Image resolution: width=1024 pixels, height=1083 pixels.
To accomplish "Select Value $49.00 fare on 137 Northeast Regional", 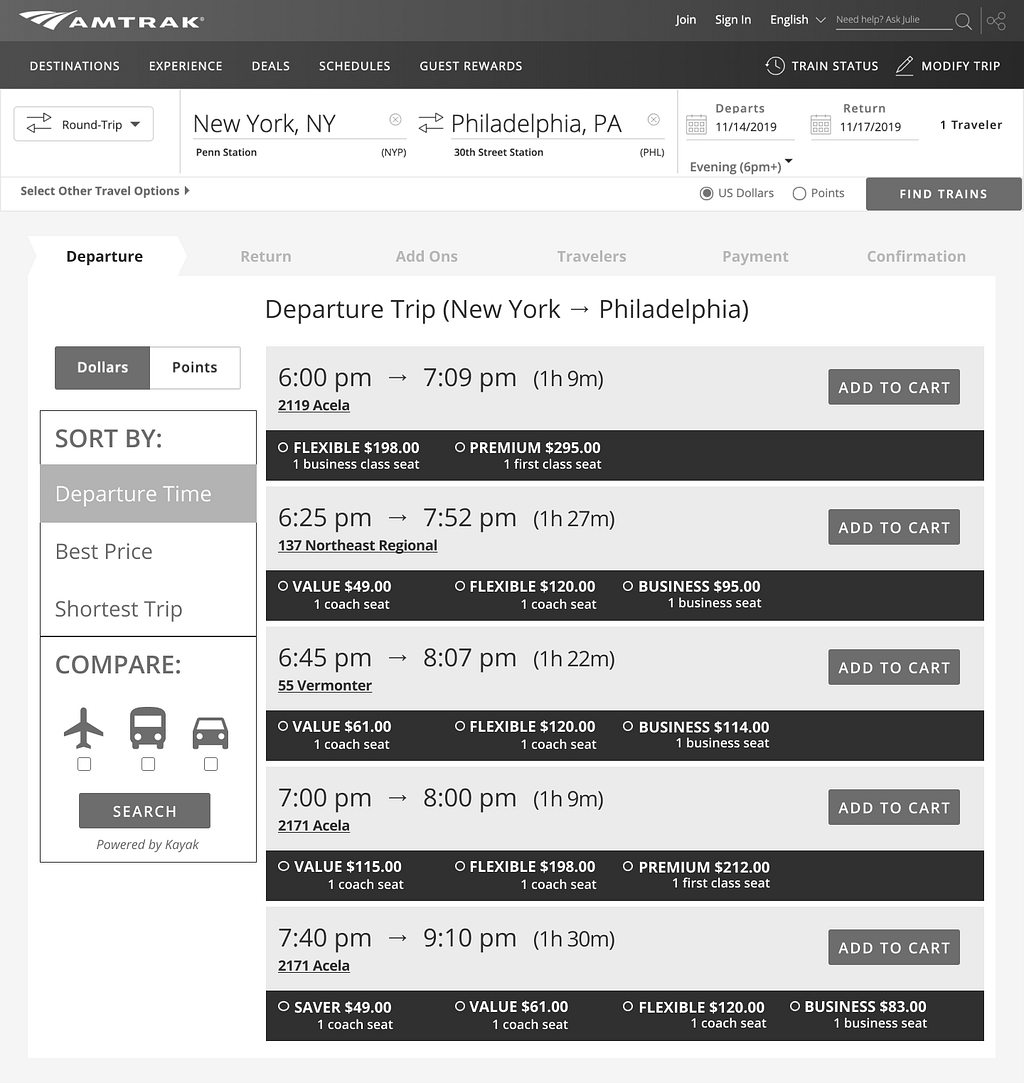I will click(283, 586).
